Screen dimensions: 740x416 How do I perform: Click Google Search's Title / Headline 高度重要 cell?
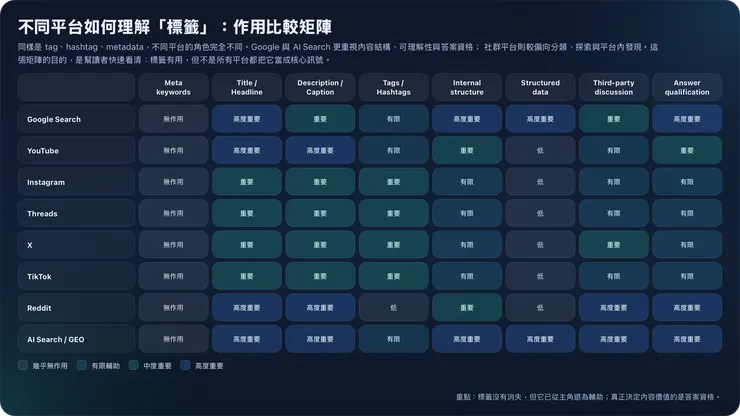pyautogui.click(x=247, y=119)
